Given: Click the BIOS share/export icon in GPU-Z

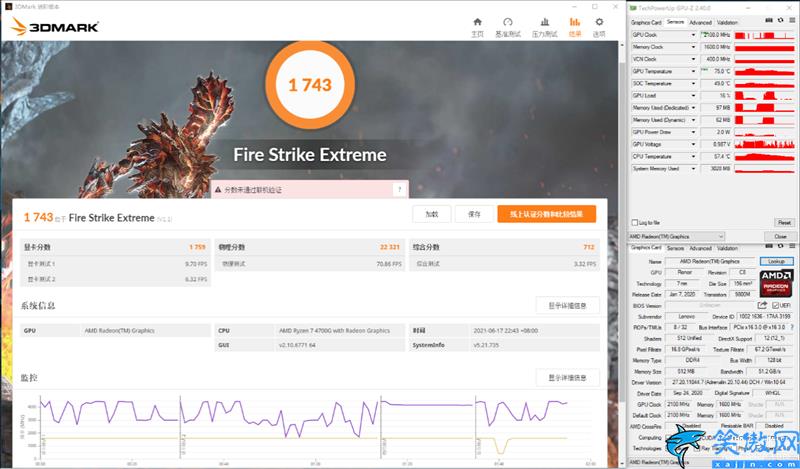Looking at the screenshot, I should (762, 305).
